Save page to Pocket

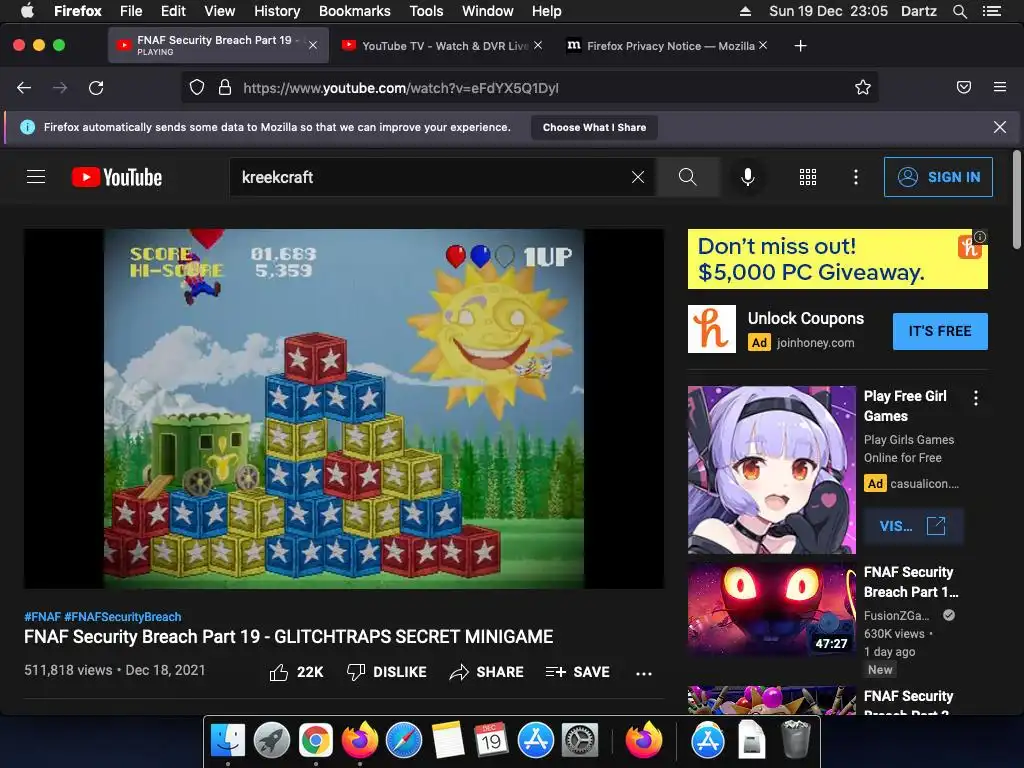[x=964, y=88]
